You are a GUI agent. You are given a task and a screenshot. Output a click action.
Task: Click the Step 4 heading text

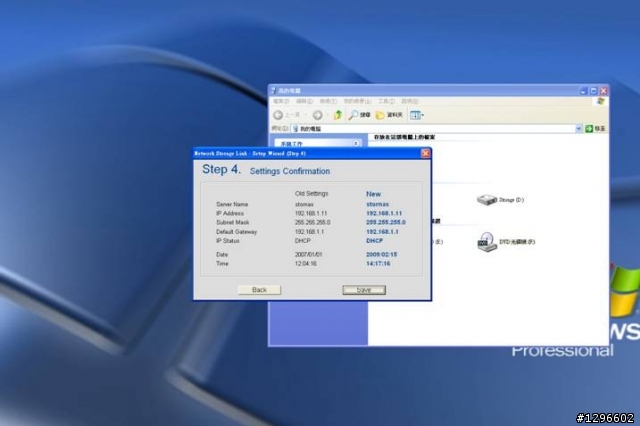(222, 169)
